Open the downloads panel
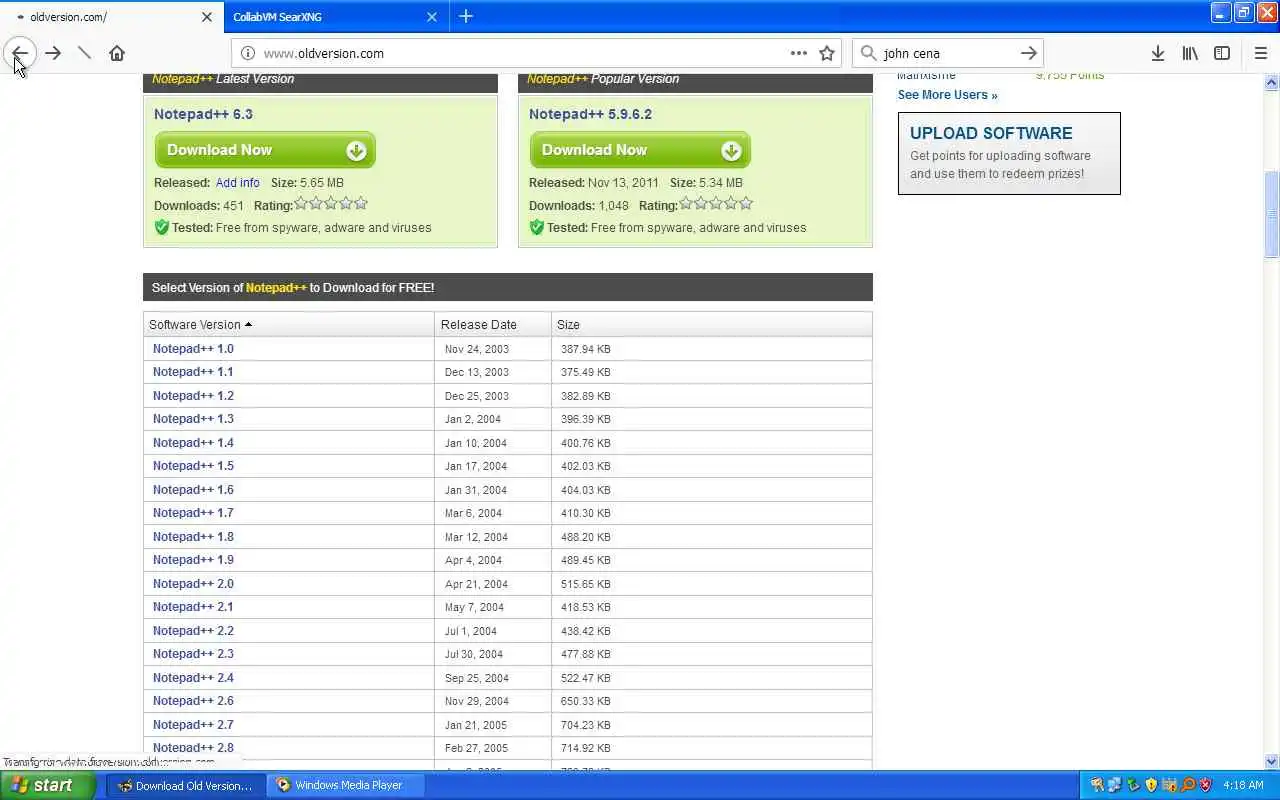Image resolution: width=1280 pixels, height=800 pixels. (x=1157, y=53)
